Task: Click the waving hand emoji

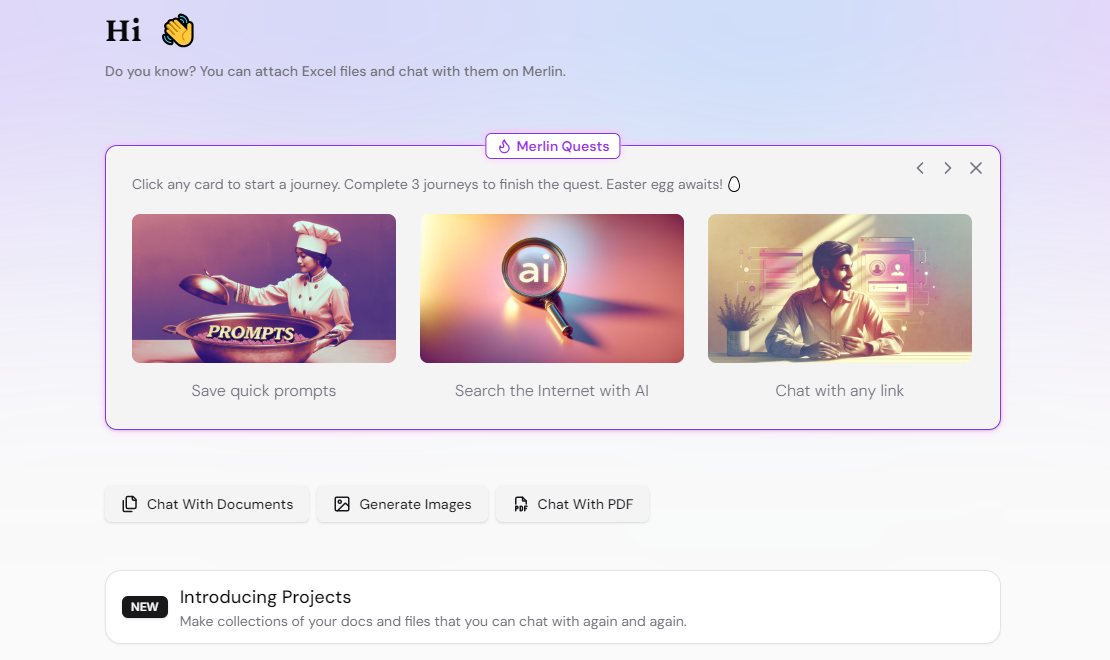Action: [178, 30]
